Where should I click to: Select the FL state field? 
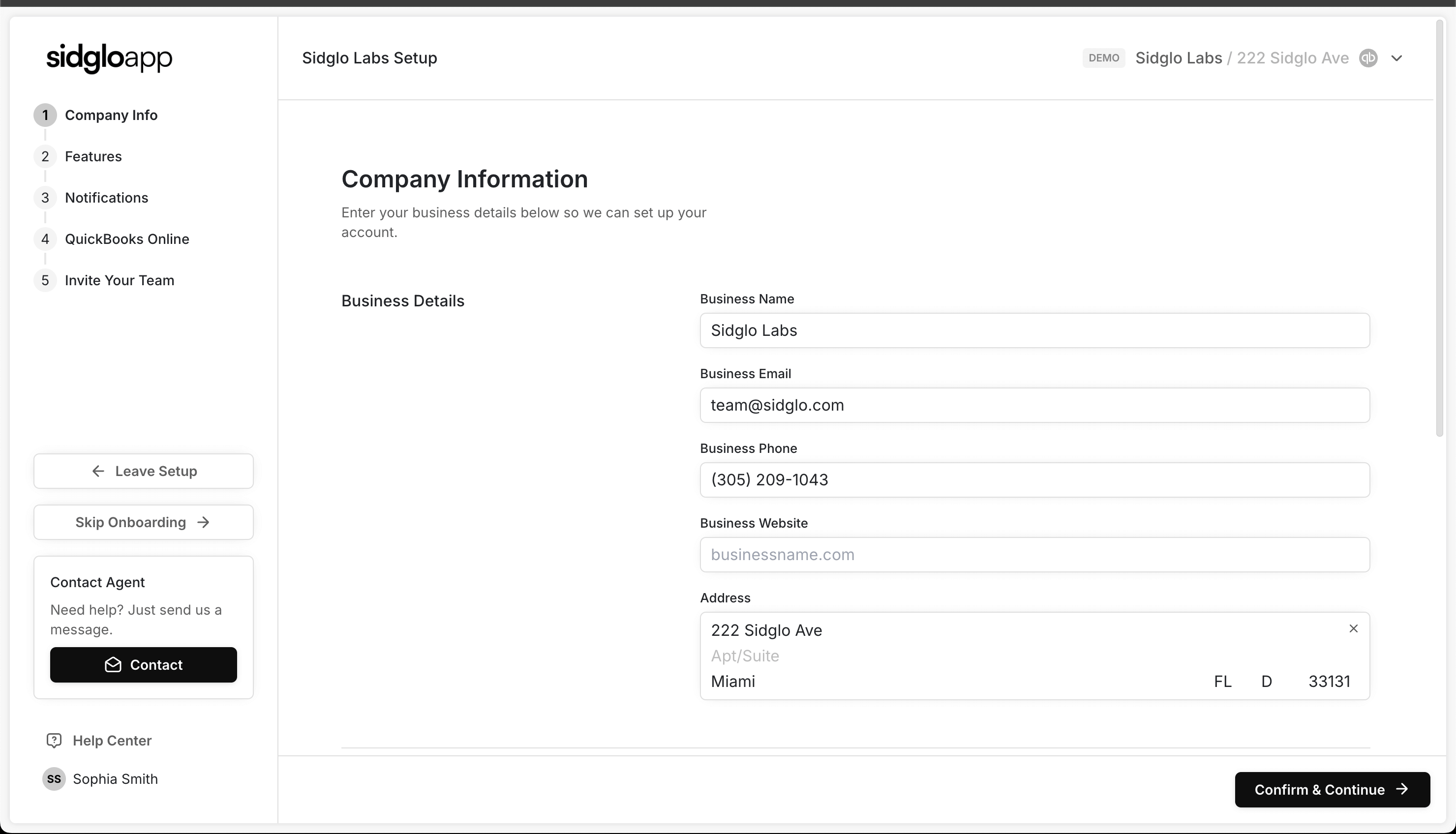coord(1222,681)
